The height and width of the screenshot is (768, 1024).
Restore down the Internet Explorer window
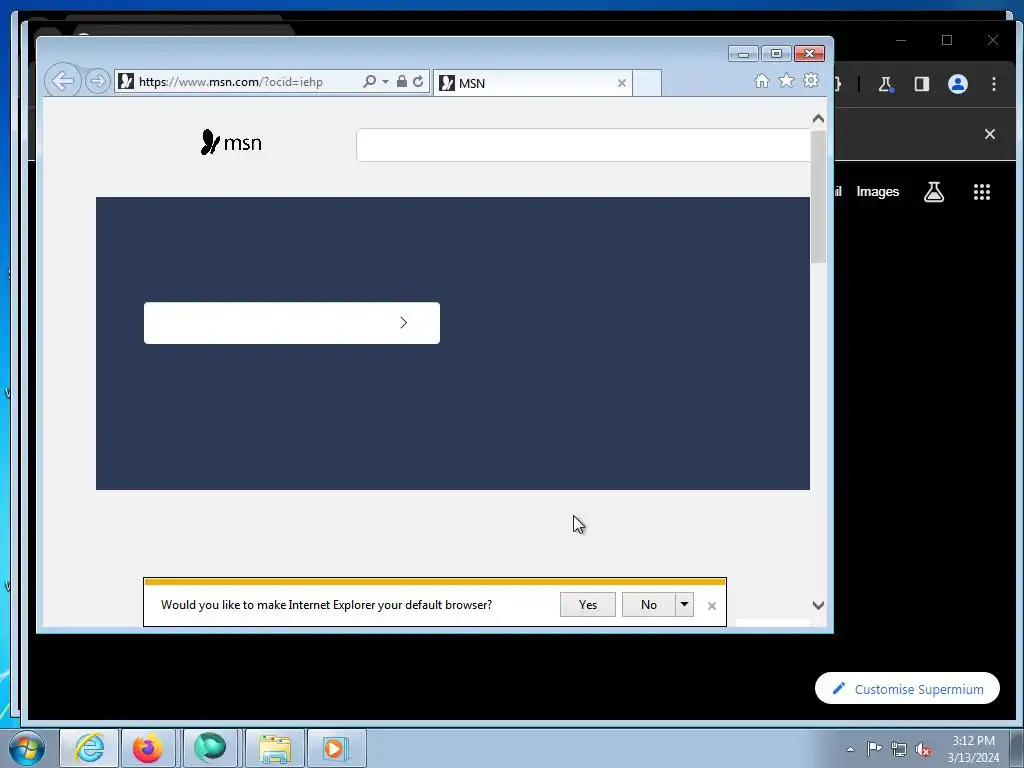776,54
